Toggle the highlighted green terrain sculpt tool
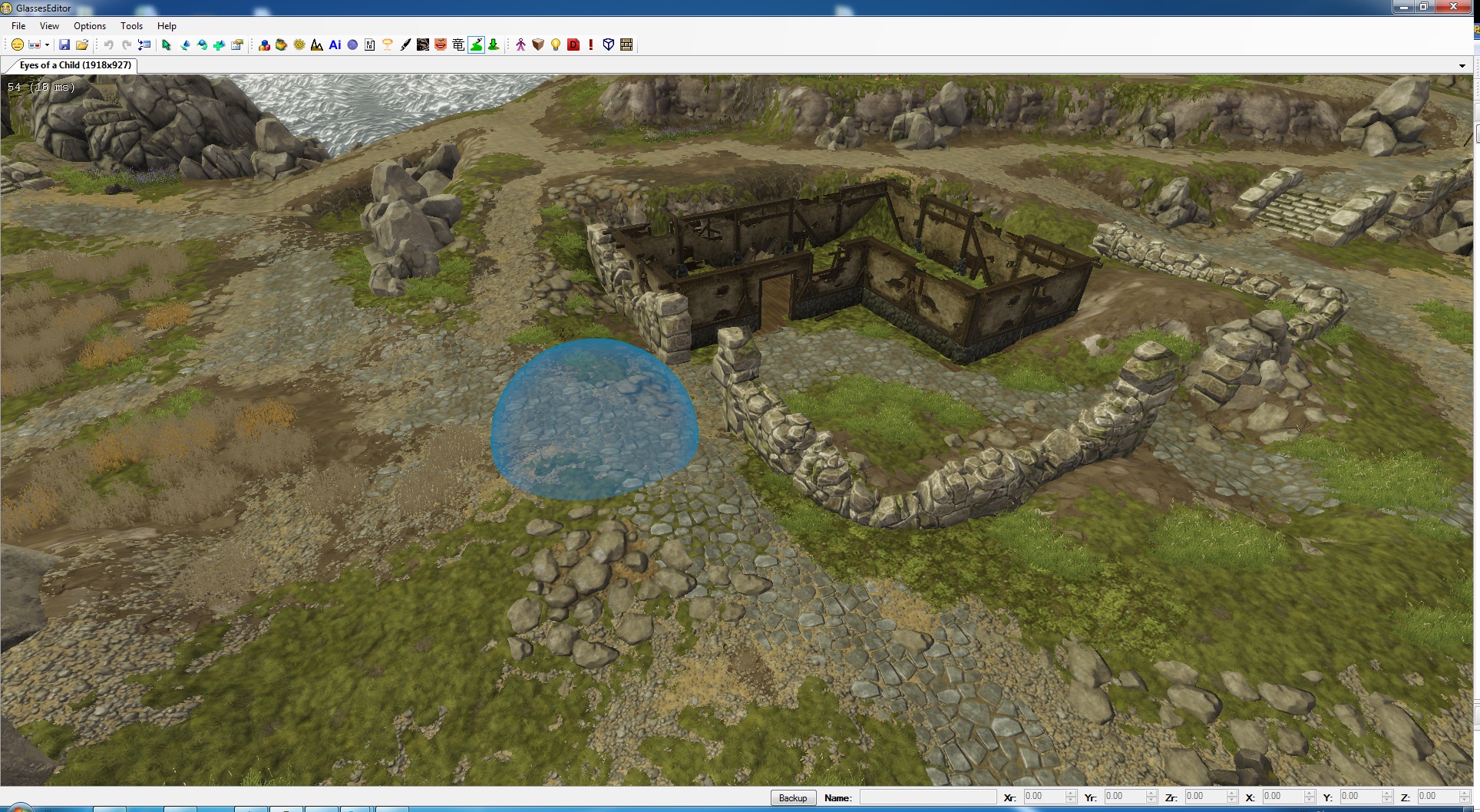 click(477, 45)
